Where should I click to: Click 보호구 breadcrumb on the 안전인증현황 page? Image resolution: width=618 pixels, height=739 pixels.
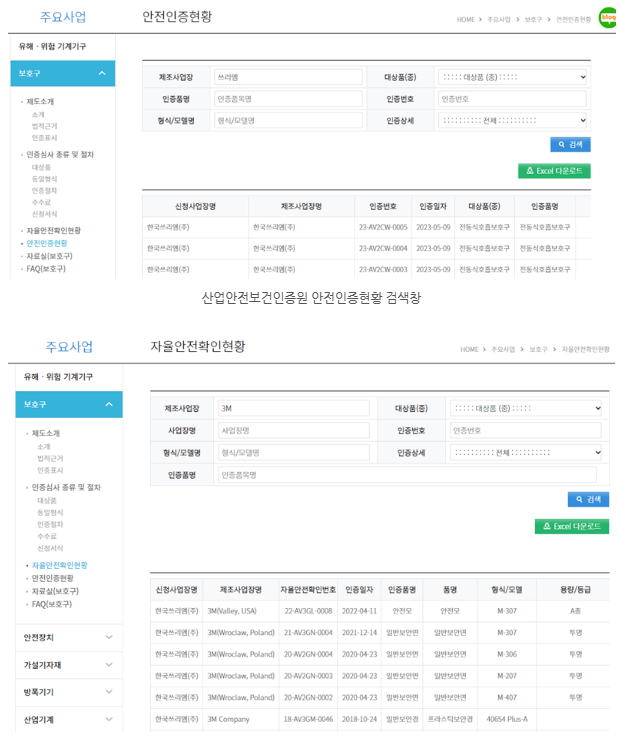coord(533,19)
